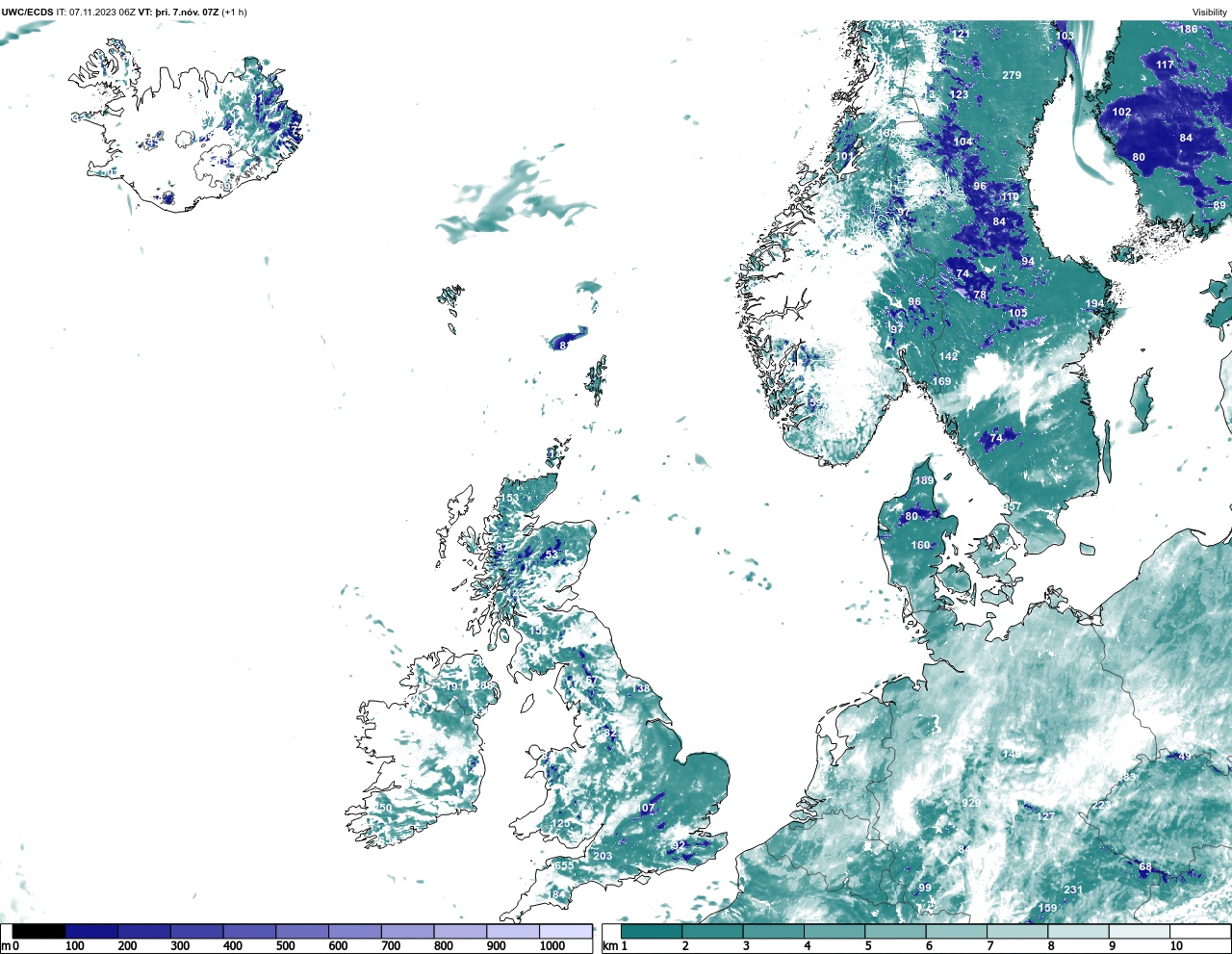Screen dimensions: 1232x954
Task: Click the '110' value in central Sweden
Action: tap(1010, 197)
